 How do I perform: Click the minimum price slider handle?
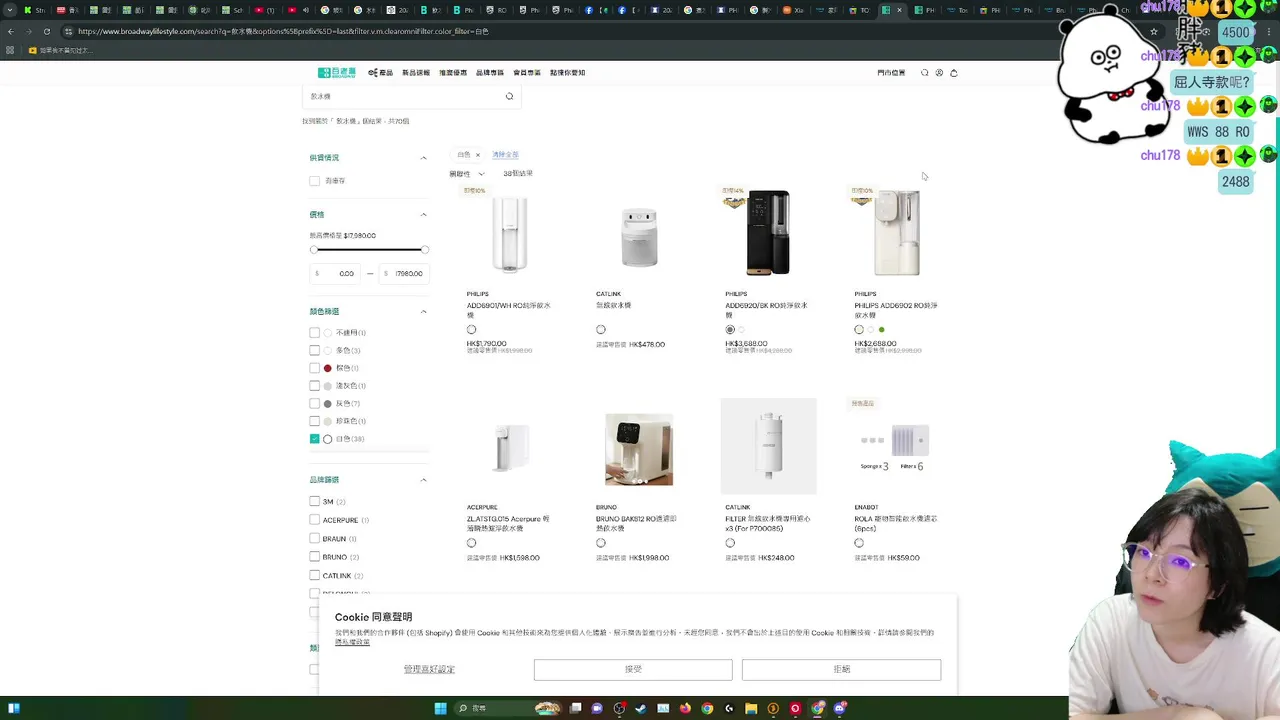(x=313, y=250)
